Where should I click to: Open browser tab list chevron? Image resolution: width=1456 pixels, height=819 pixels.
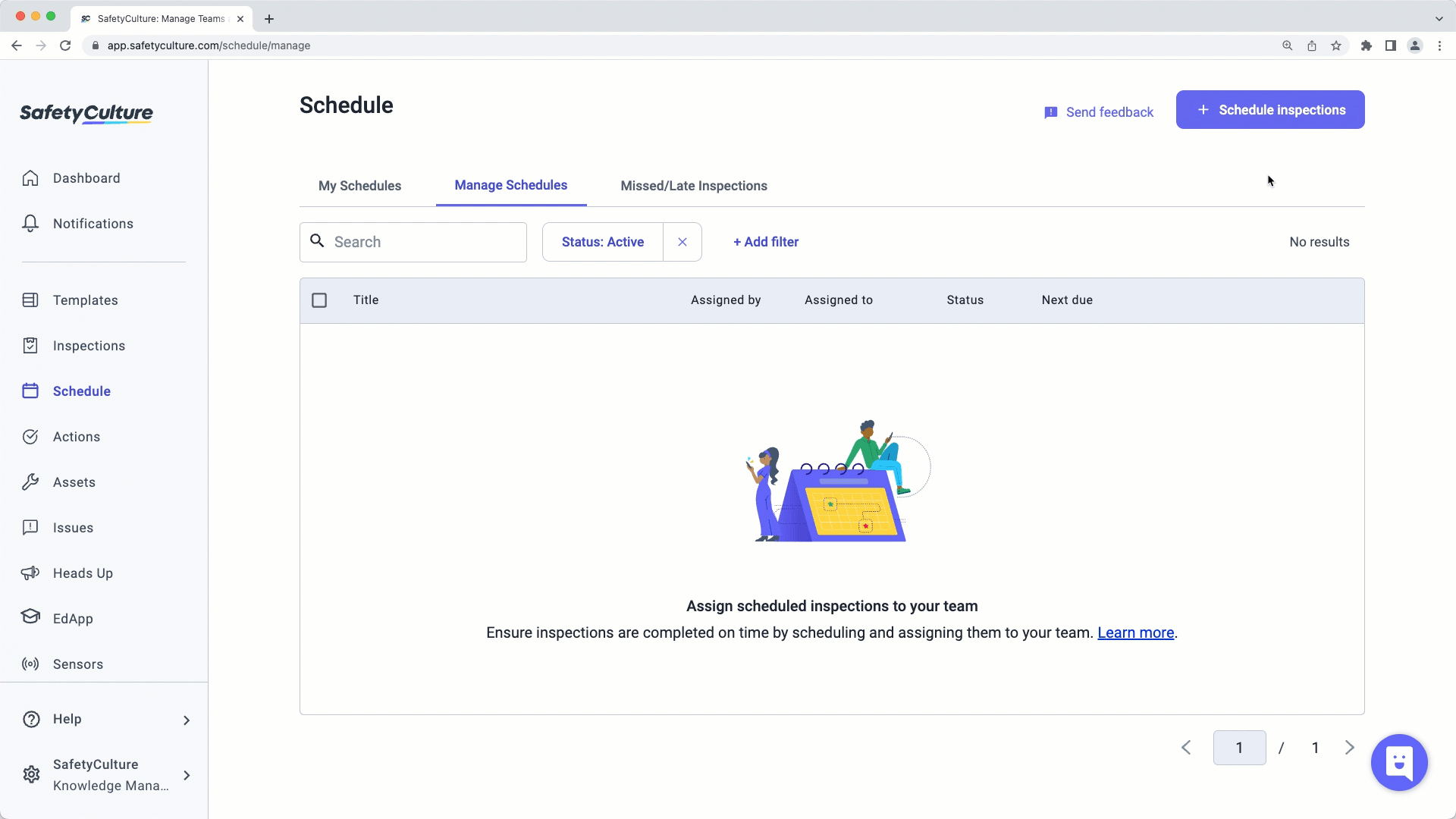(1439, 18)
